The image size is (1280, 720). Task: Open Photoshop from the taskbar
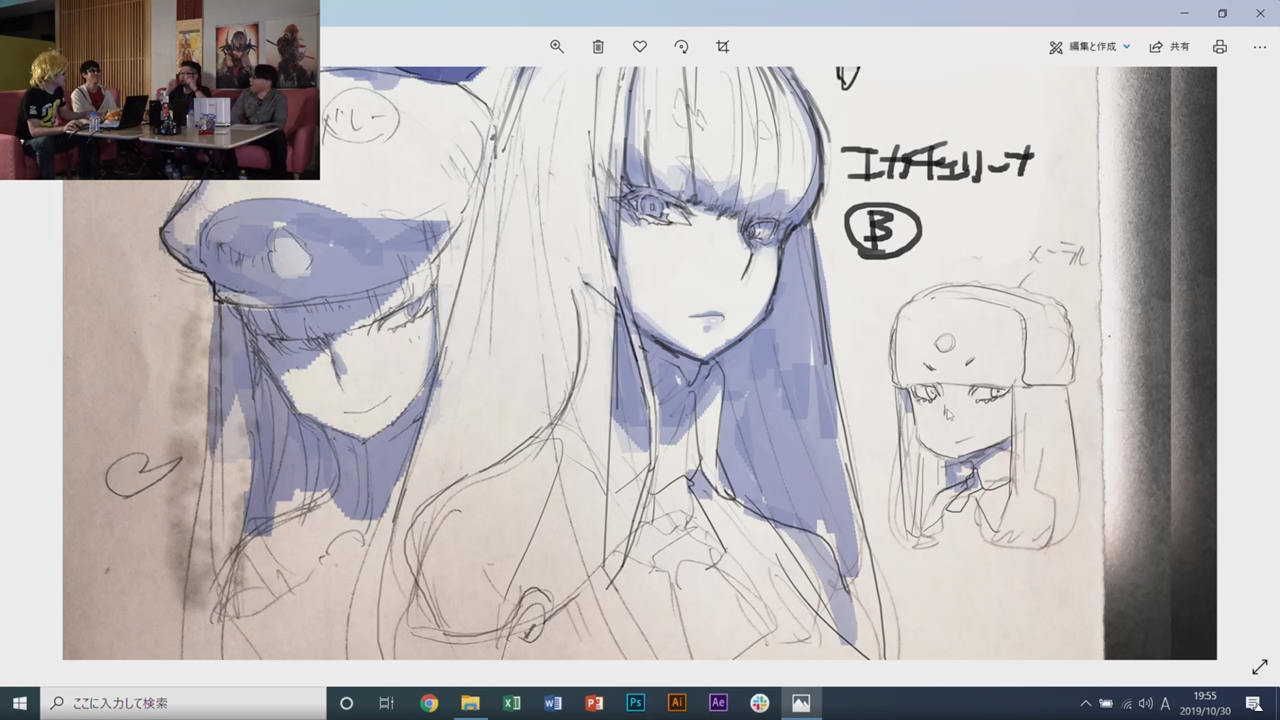tap(635, 703)
